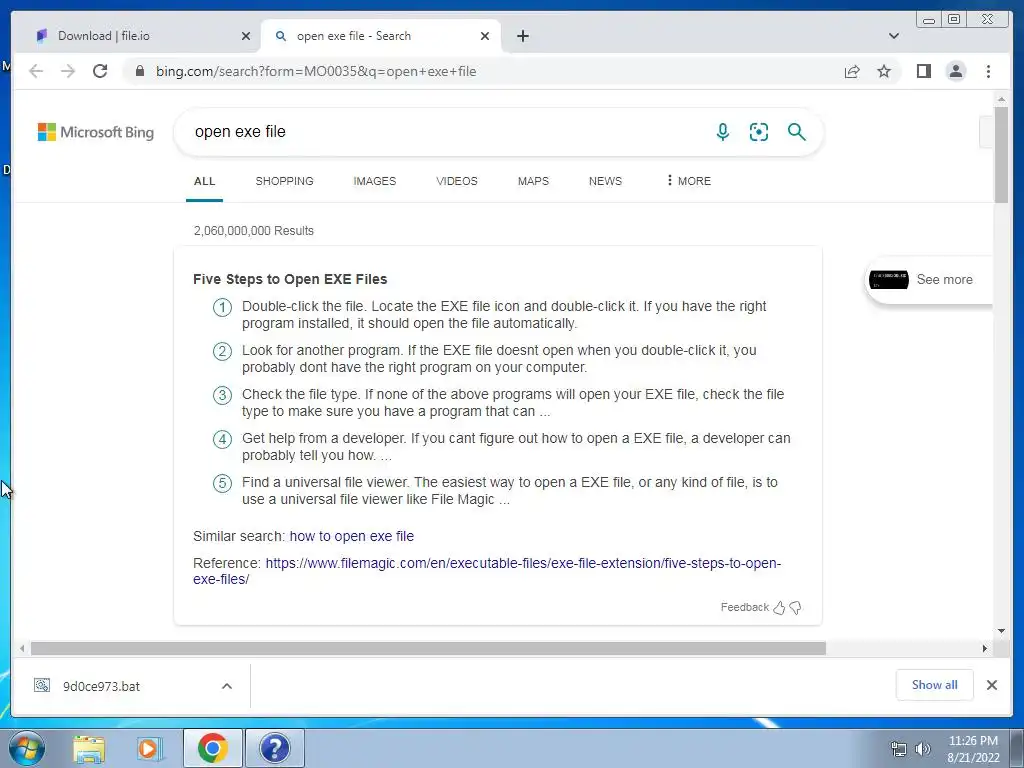Click the network tray icon
Screen dimensions: 1024x768
[x=899, y=749]
